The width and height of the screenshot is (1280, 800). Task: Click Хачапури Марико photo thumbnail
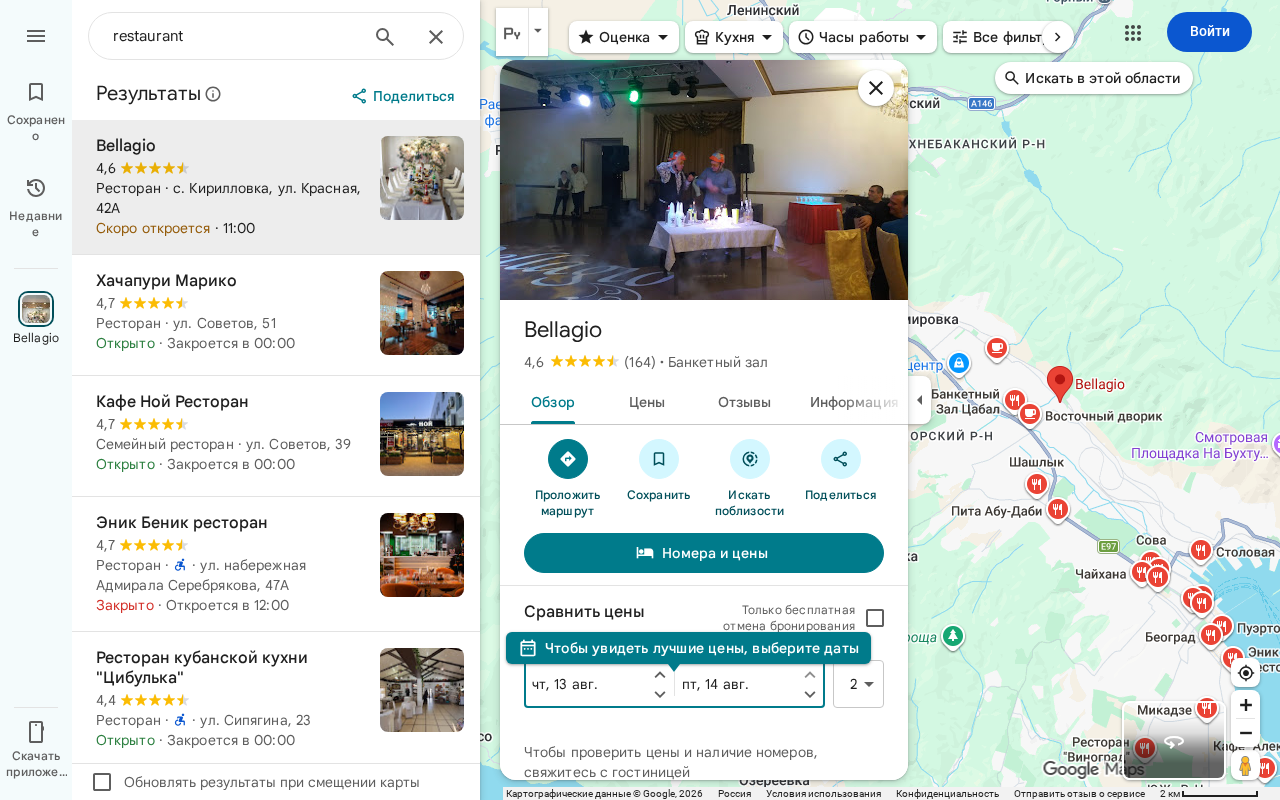coord(422,313)
